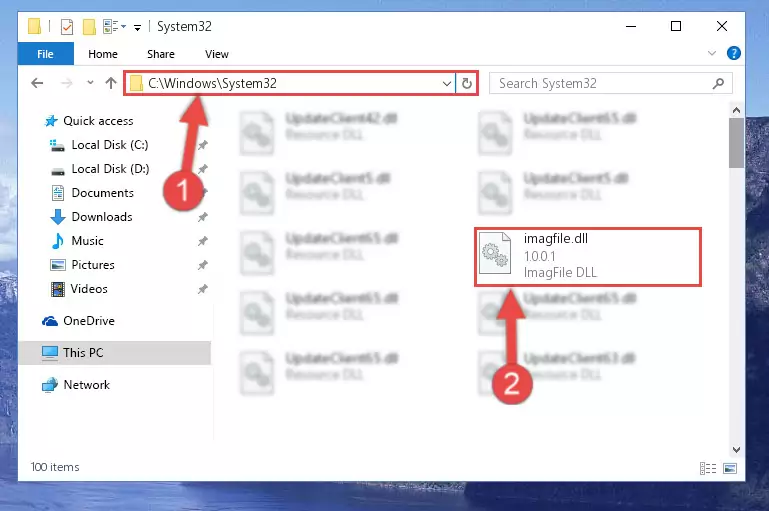Switch to the Home ribbon tab
The height and width of the screenshot is (511, 769).
click(x=103, y=54)
